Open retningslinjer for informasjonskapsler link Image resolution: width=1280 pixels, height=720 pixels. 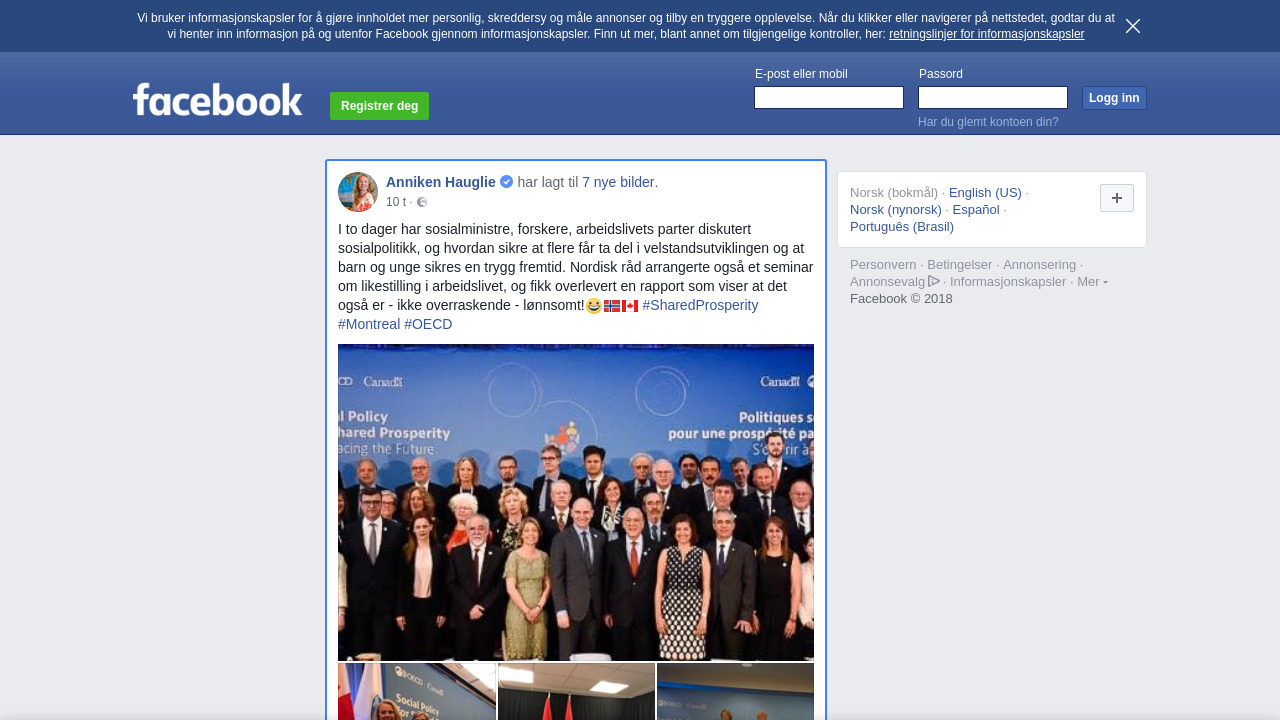986,34
